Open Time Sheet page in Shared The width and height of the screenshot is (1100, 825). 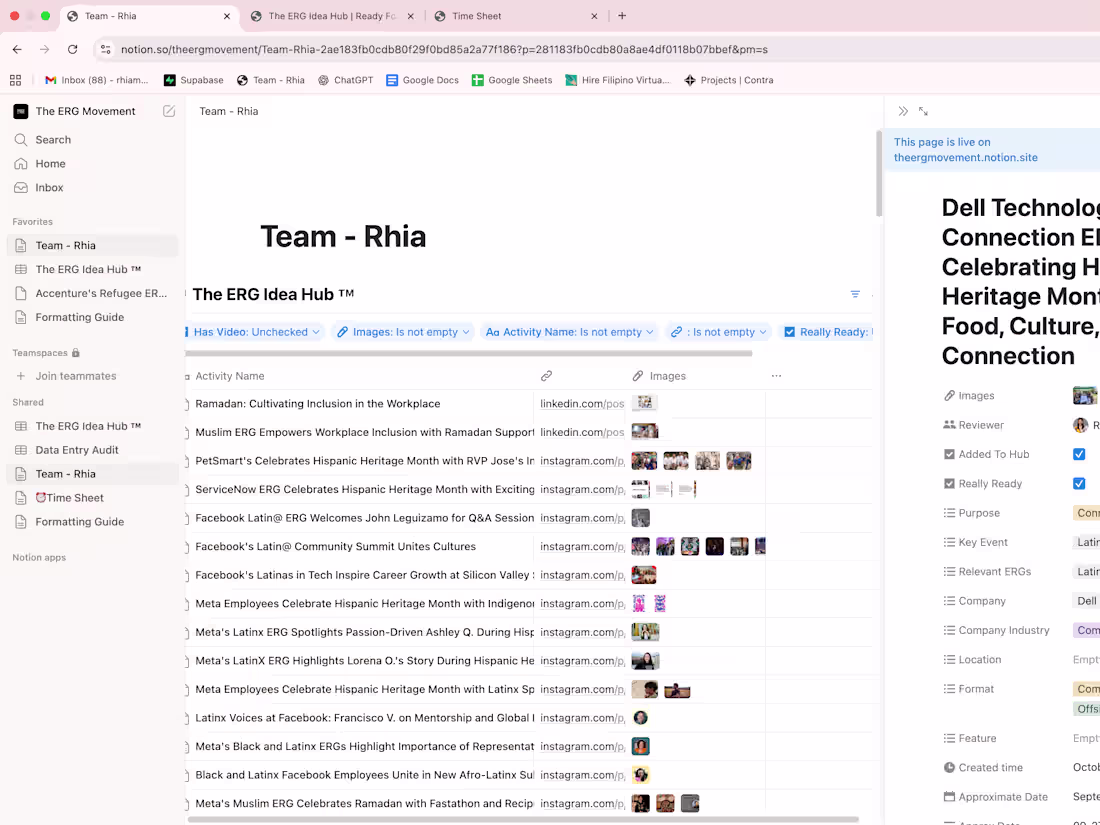click(x=91, y=497)
